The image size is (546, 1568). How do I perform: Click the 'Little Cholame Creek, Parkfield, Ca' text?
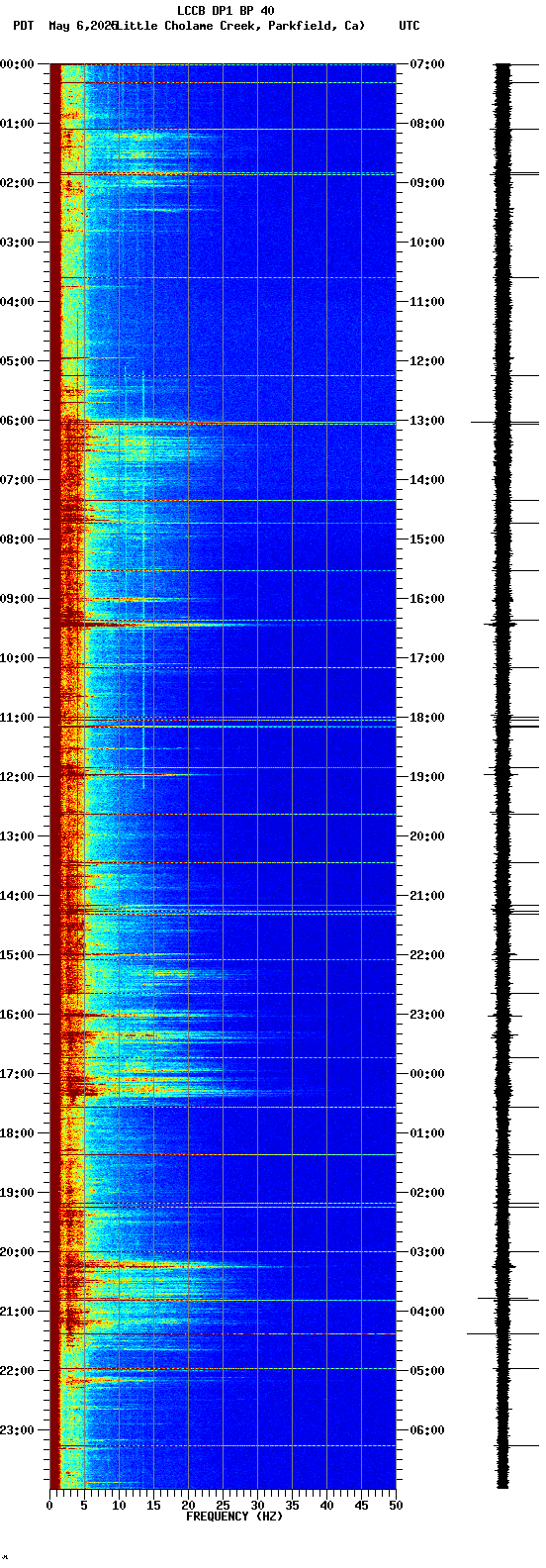(x=240, y=26)
